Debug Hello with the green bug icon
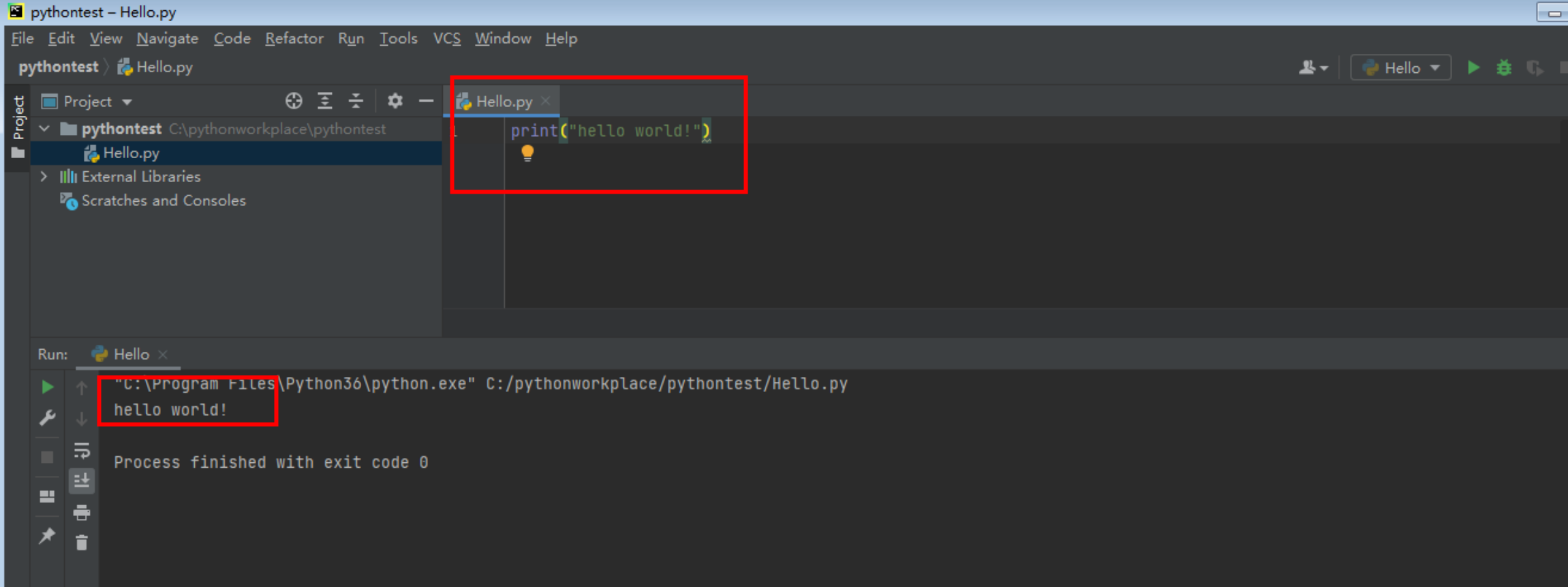Screen dimensions: 1568x587 1504,67
